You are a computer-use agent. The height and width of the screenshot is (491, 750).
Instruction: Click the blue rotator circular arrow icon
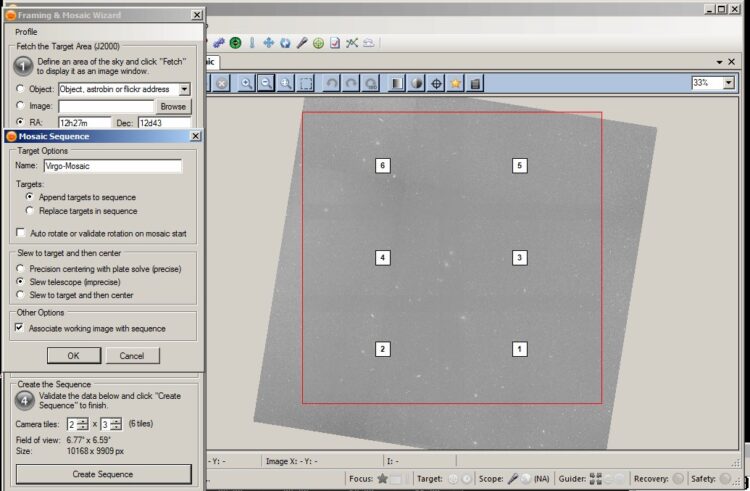[285, 43]
